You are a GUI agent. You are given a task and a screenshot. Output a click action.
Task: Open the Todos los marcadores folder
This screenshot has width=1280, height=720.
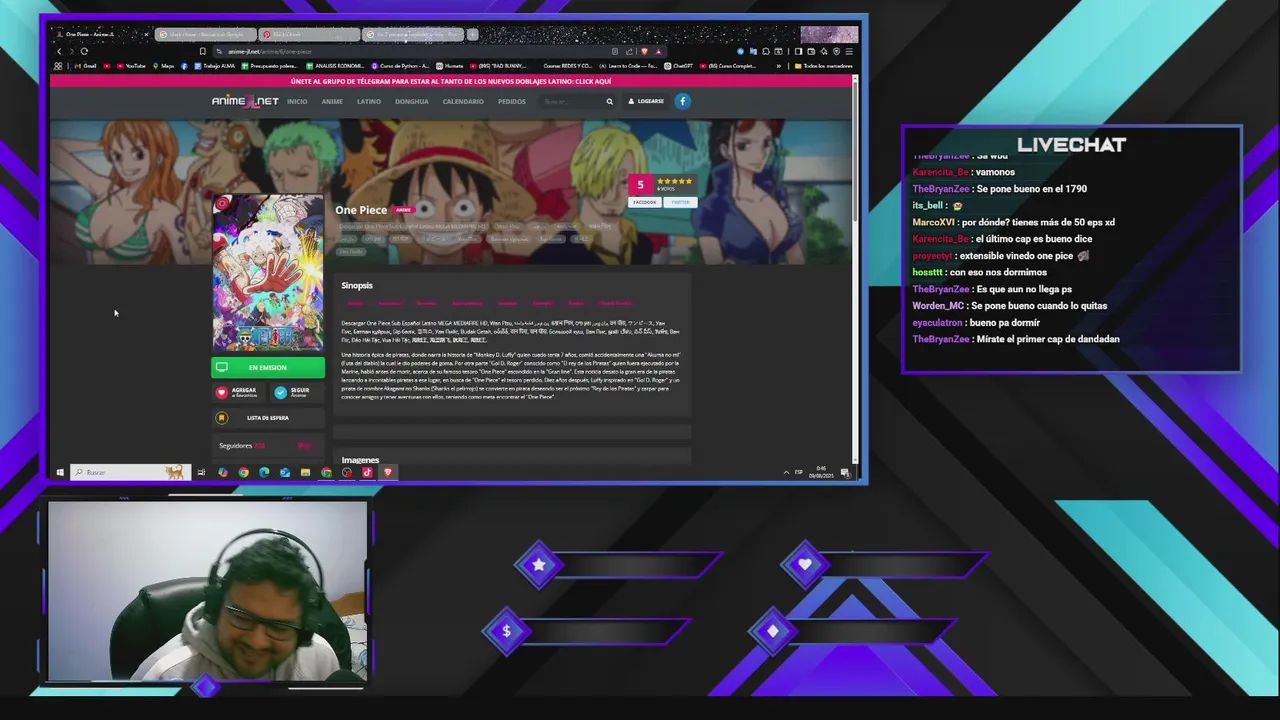(823, 66)
